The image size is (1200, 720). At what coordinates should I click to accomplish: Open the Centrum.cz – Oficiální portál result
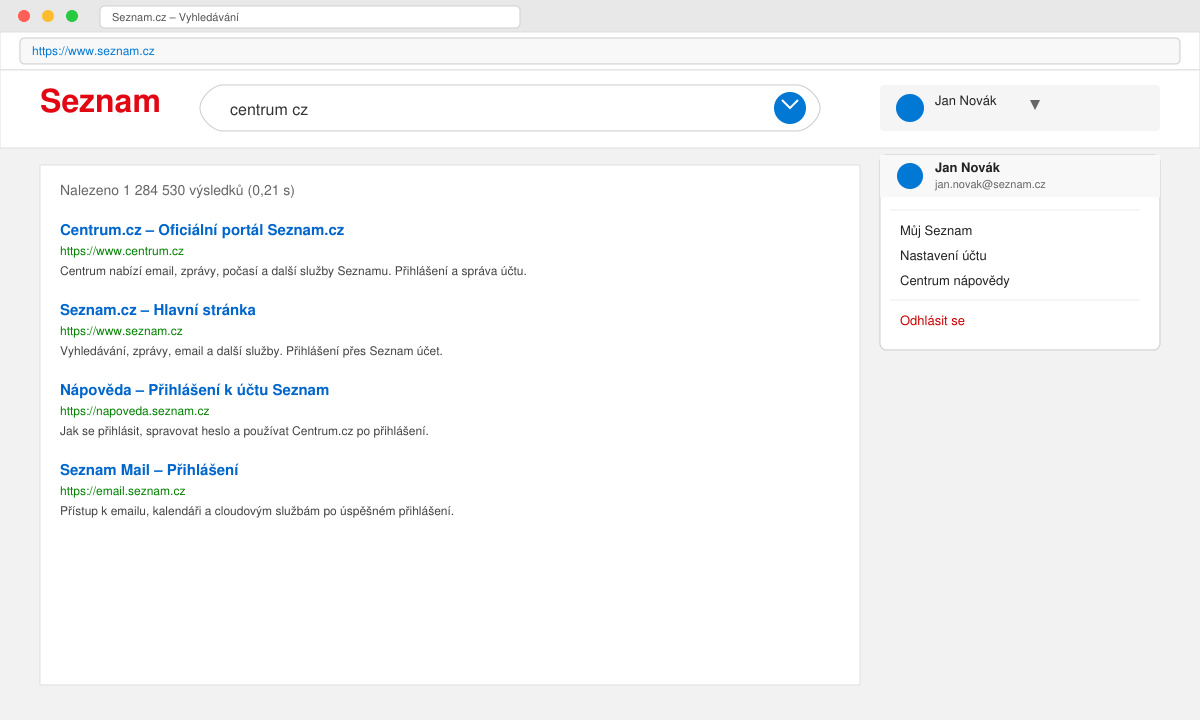202,230
